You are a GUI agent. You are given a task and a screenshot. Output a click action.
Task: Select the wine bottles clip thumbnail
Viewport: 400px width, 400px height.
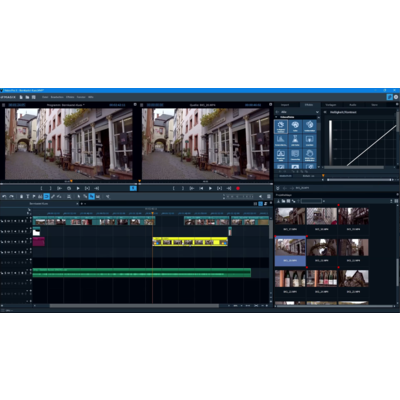click(x=290, y=279)
